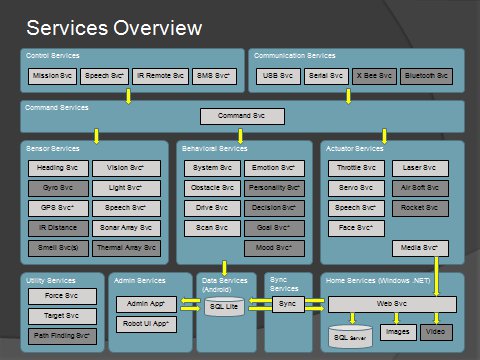Select the Video box
The height and width of the screenshot is (360, 480).
tap(436, 332)
